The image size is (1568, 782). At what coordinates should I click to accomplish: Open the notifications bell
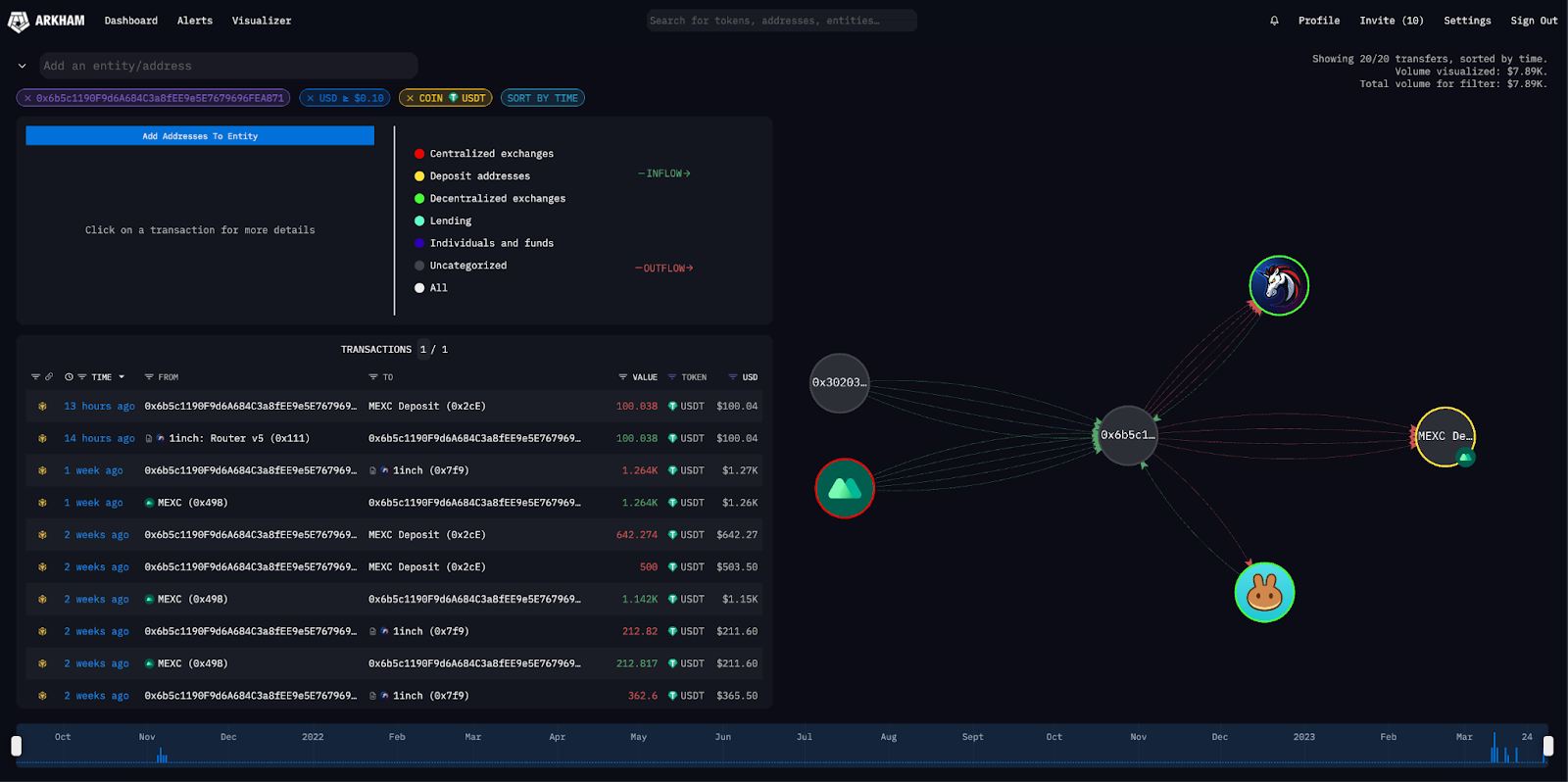[x=1274, y=21]
